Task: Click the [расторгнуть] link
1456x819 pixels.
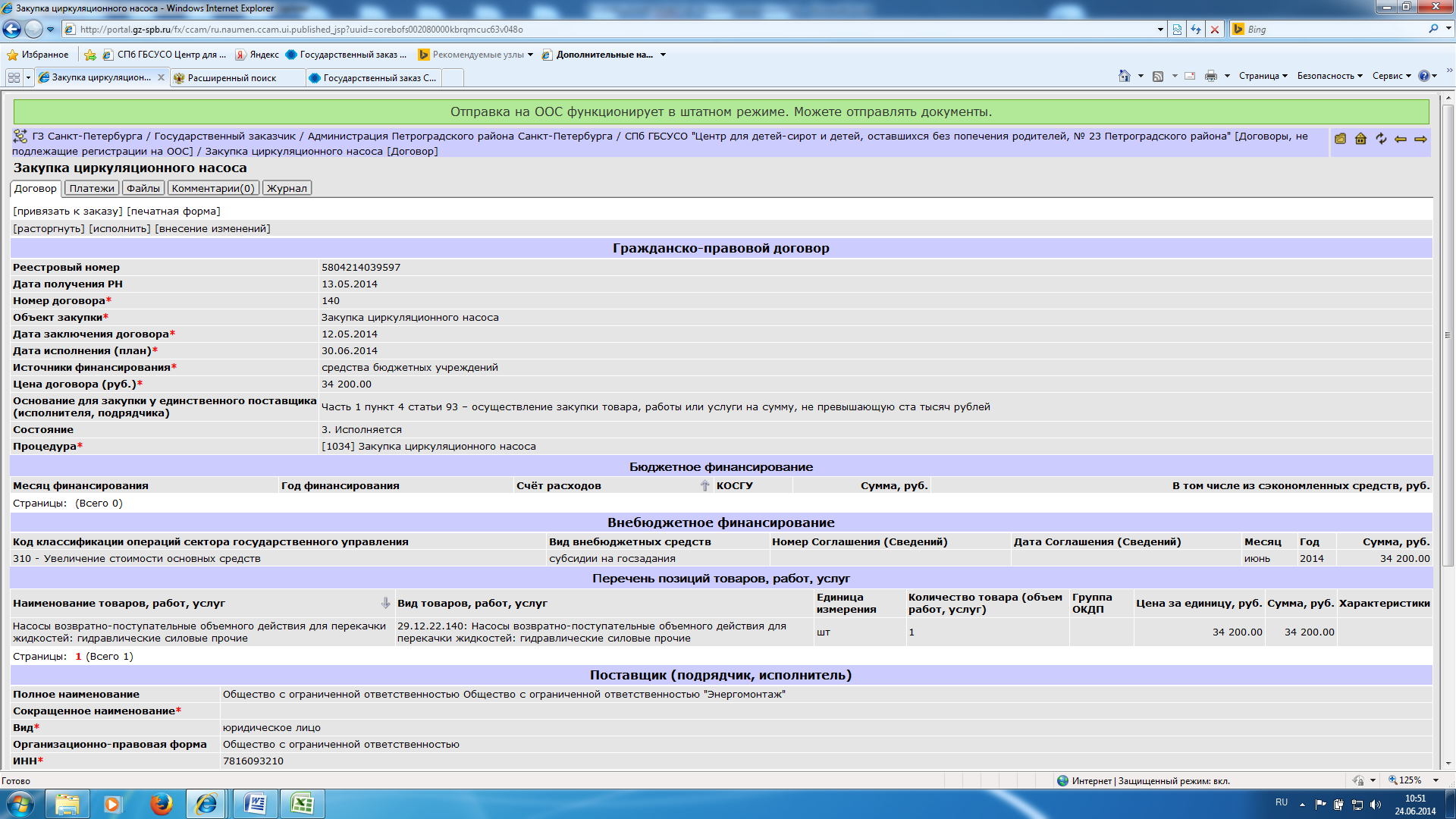Action: (x=49, y=229)
